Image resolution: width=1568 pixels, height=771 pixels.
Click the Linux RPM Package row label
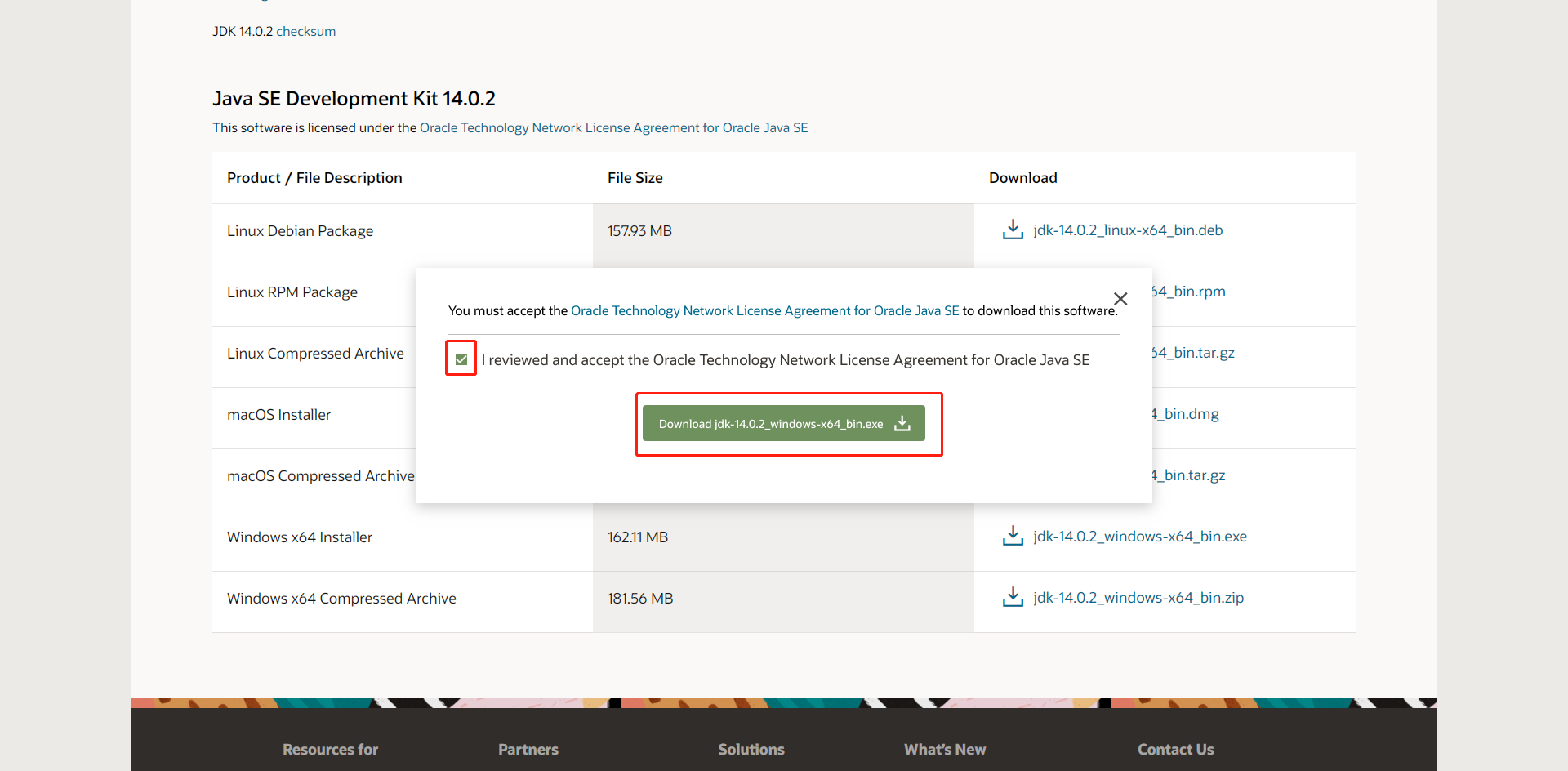click(x=292, y=292)
